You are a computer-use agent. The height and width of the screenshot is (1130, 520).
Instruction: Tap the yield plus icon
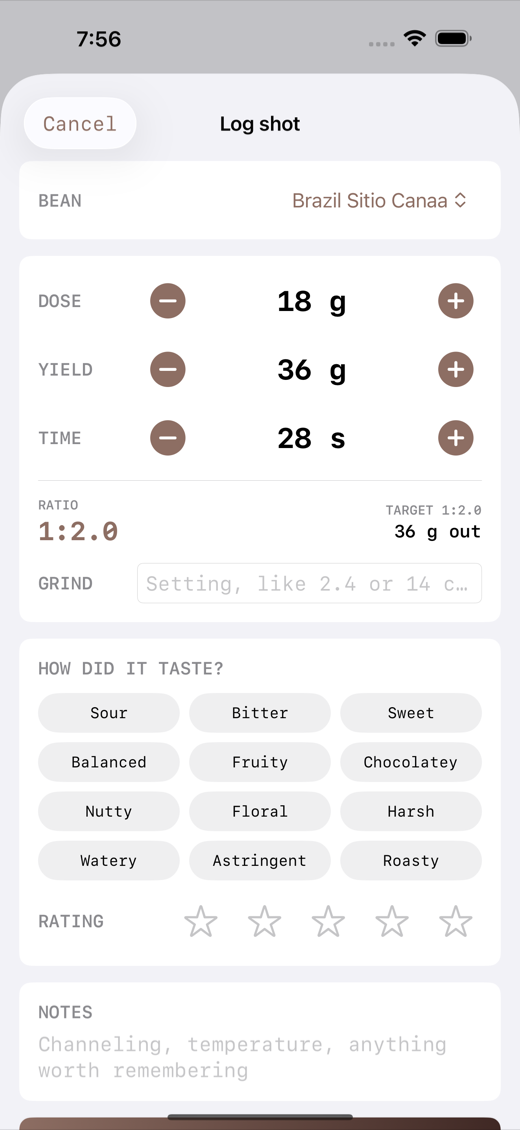point(456,370)
